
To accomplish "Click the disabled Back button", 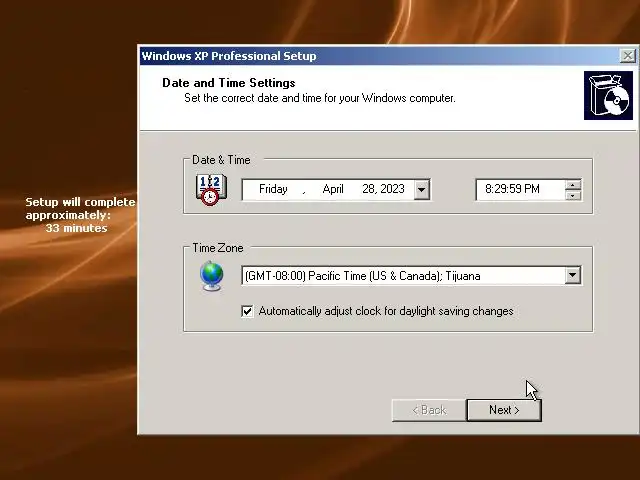I will pyautogui.click(x=429, y=410).
